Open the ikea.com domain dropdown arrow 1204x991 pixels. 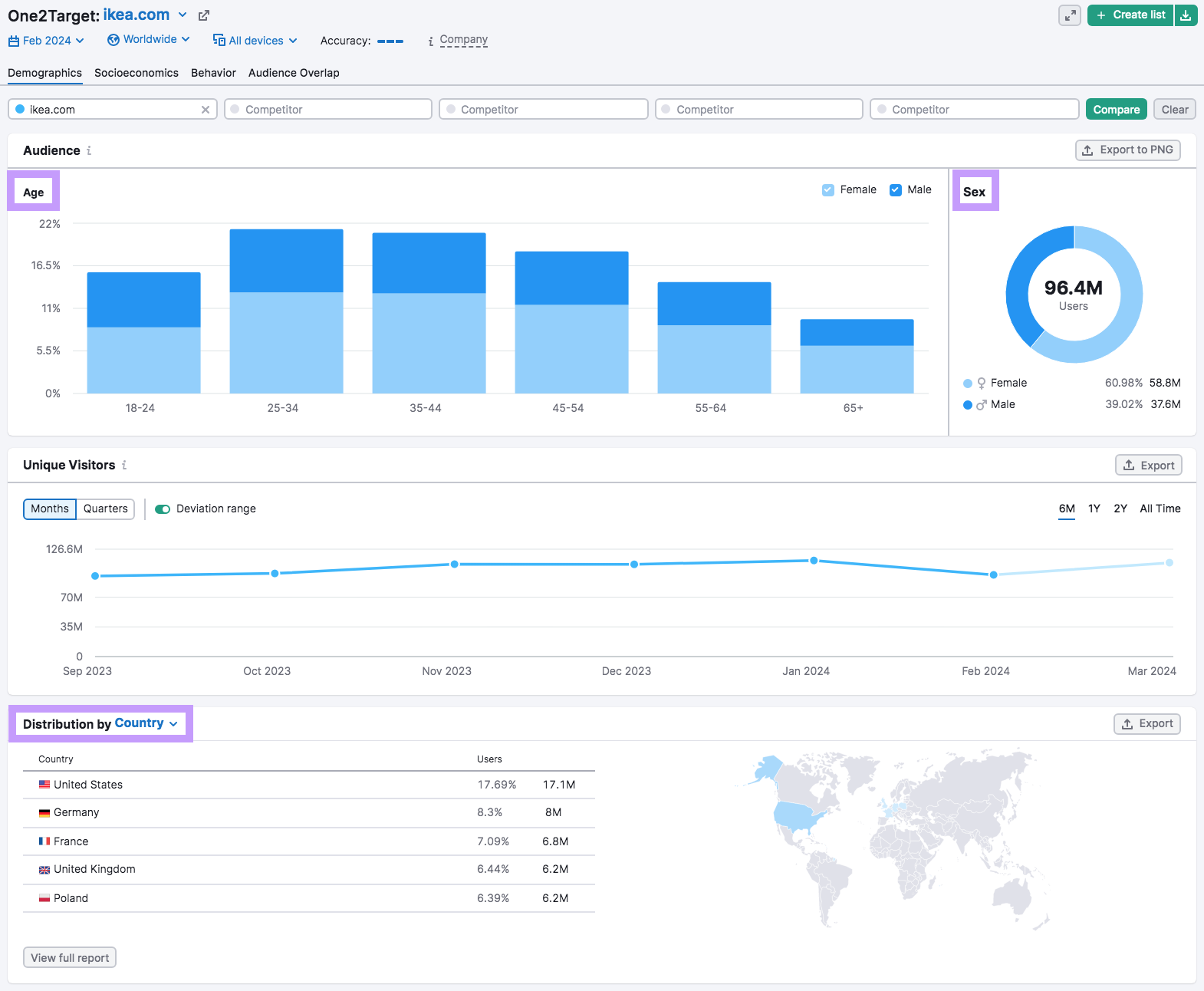tap(183, 15)
